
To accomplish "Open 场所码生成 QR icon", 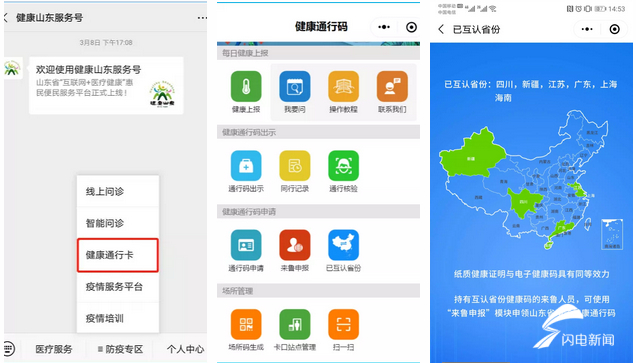I will [x=246, y=324].
